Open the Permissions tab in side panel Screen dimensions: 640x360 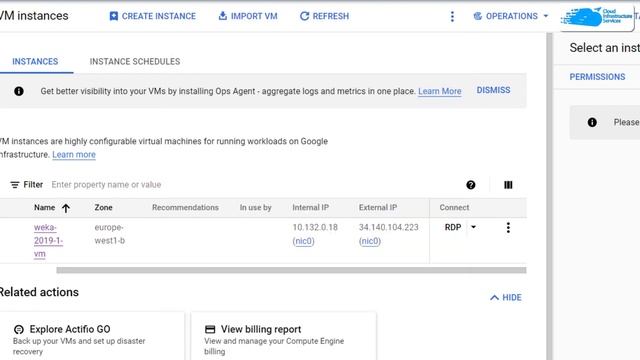click(597, 77)
